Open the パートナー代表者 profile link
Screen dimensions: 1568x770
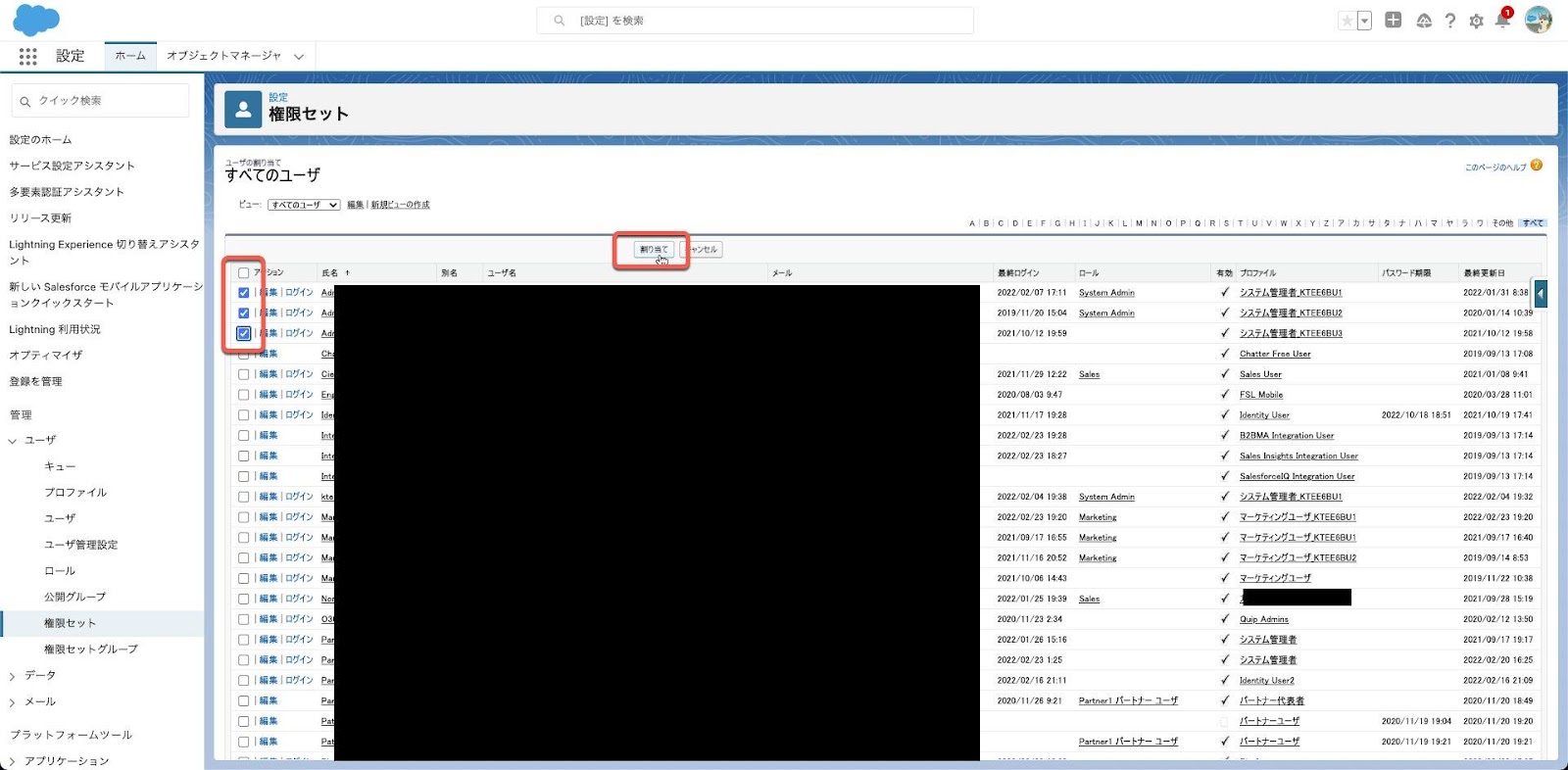1271,700
